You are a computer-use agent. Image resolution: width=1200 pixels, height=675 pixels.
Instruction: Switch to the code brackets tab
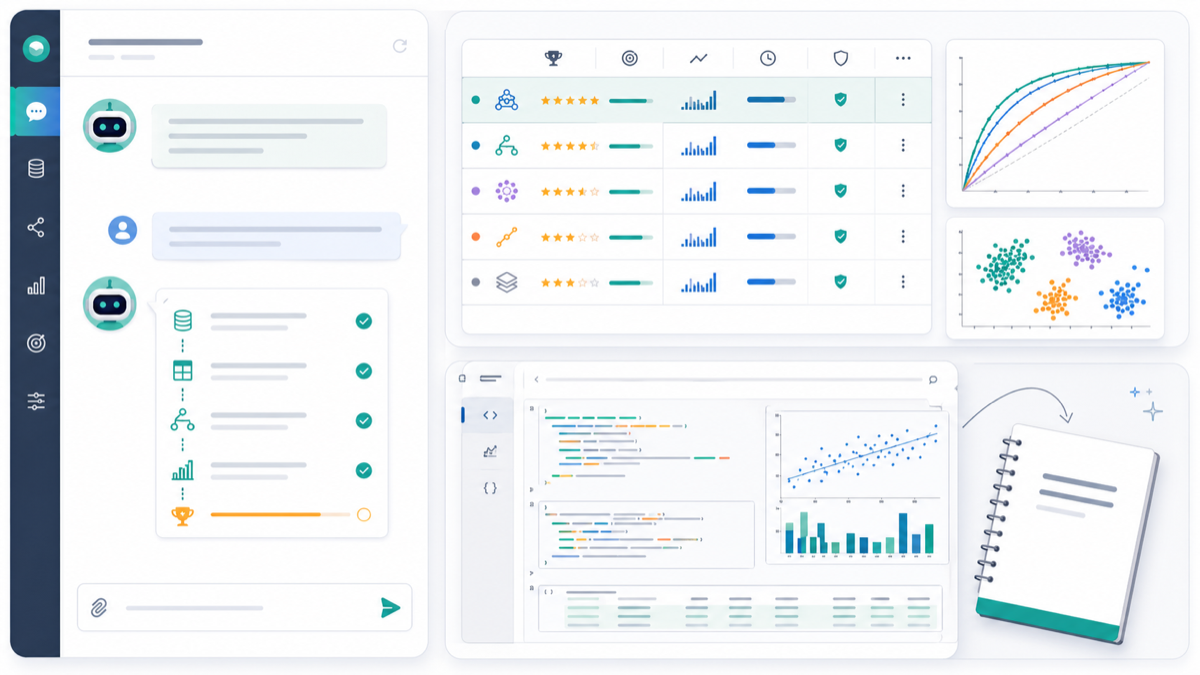(490, 415)
